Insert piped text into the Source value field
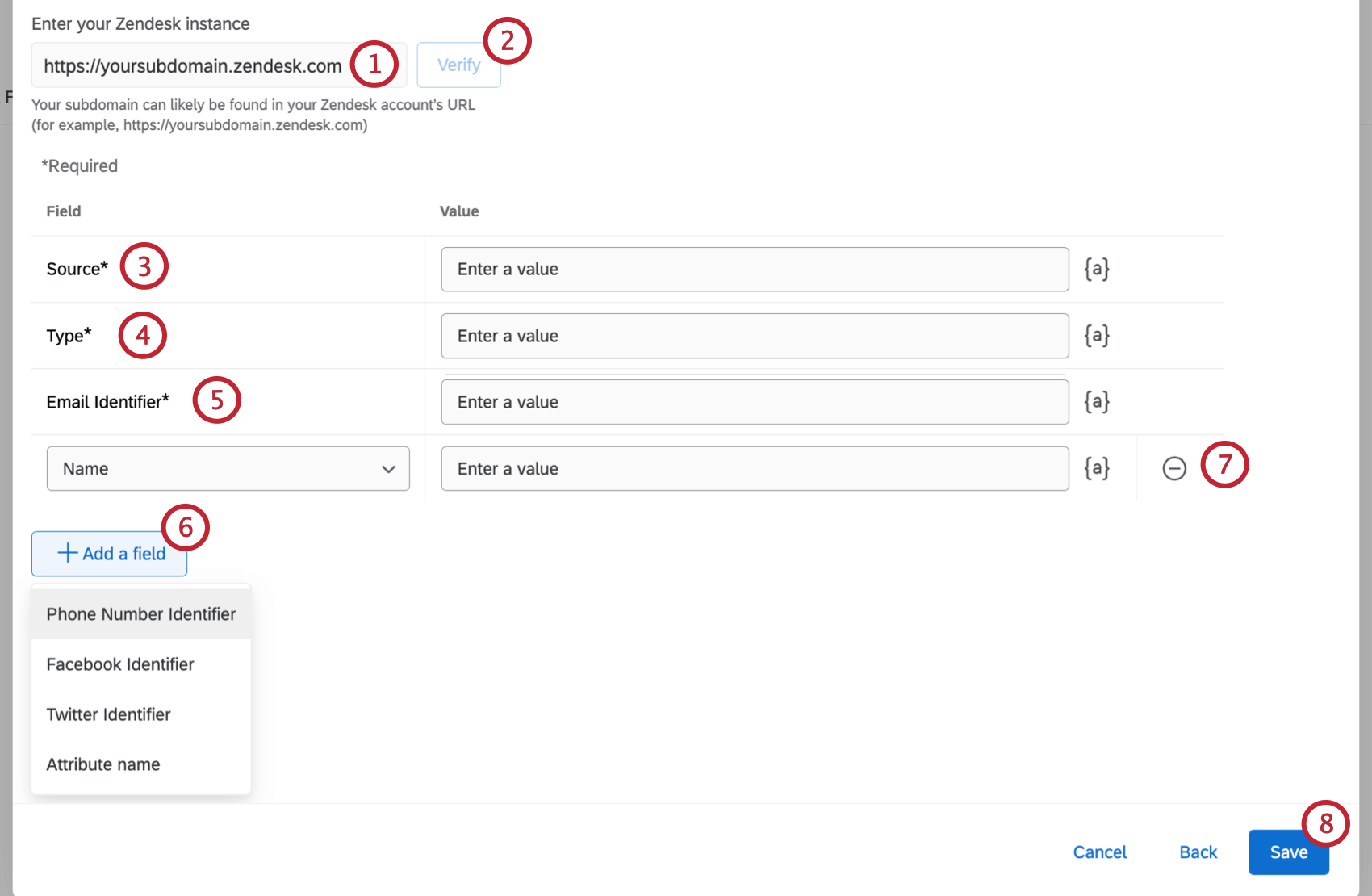Viewport: 1372px width, 896px height. tap(1096, 269)
